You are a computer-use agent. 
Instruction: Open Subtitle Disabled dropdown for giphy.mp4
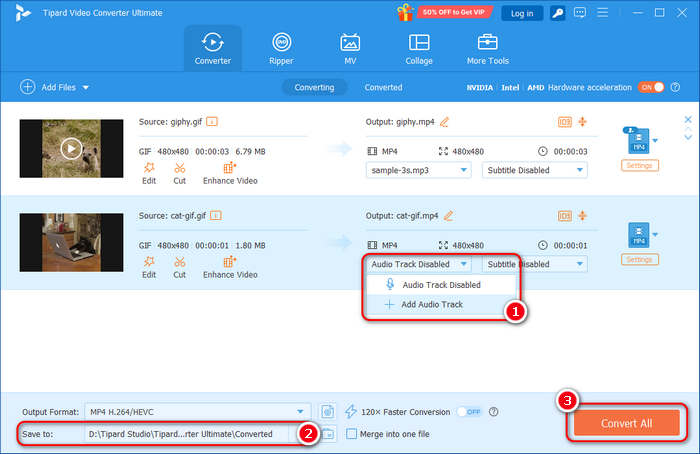click(x=534, y=170)
